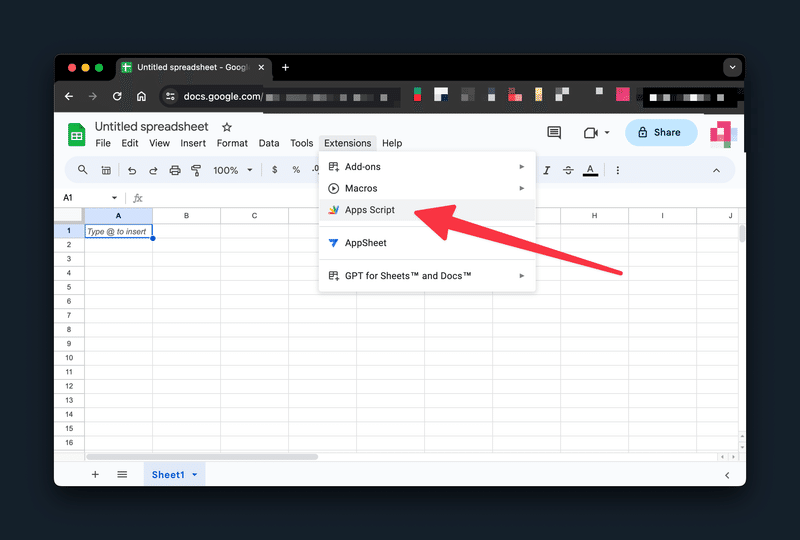The width and height of the screenshot is (800, 540).
Task: Toggle strikethrough formatting
Action: 568,170
